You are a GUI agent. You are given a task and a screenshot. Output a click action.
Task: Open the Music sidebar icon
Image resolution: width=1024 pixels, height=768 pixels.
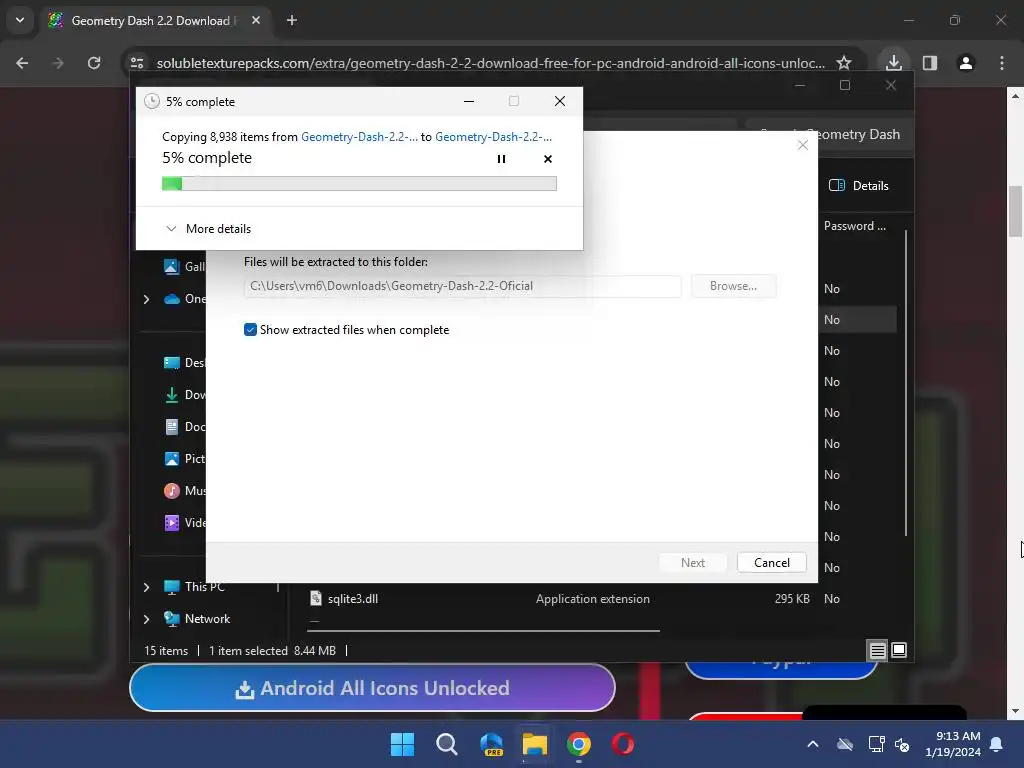click(x=172, y=490)
